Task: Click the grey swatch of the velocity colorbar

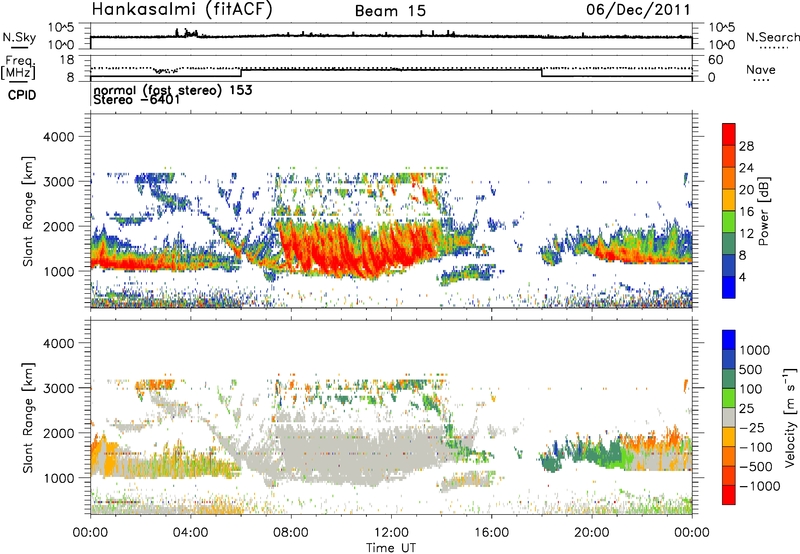Action: point(729,418)
